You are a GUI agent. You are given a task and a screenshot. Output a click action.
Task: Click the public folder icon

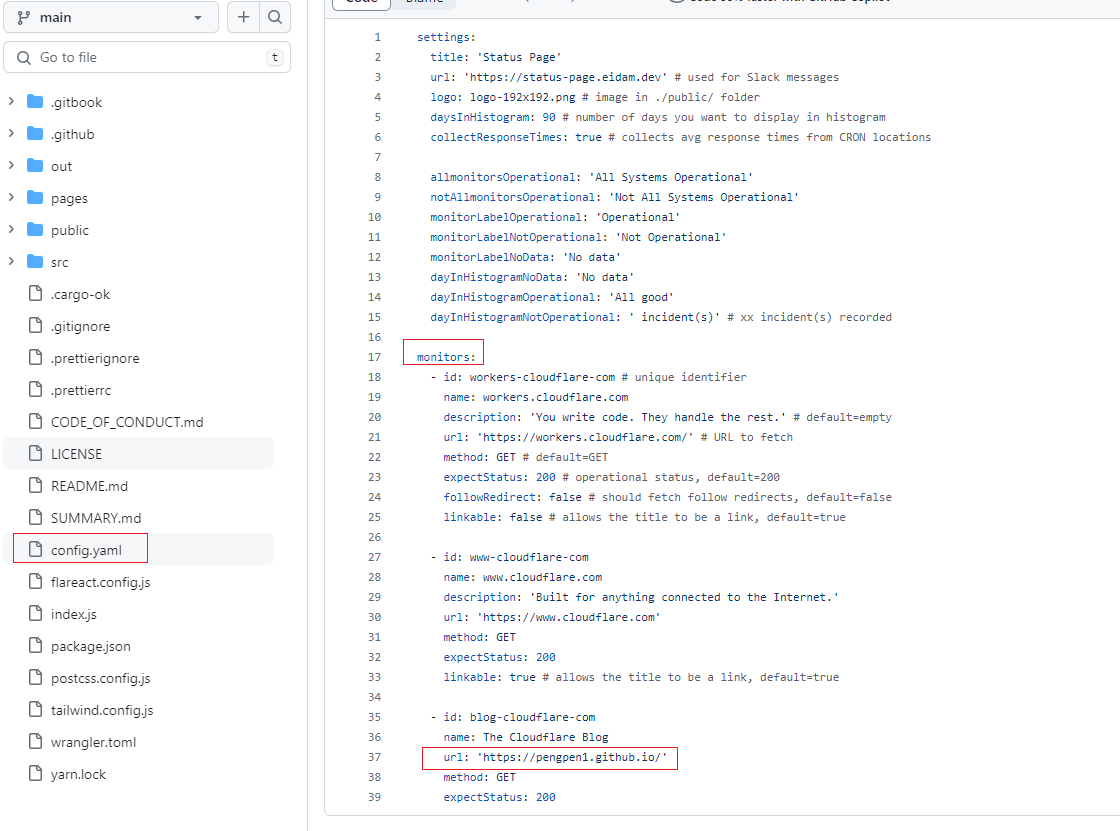tap(35, 229)
